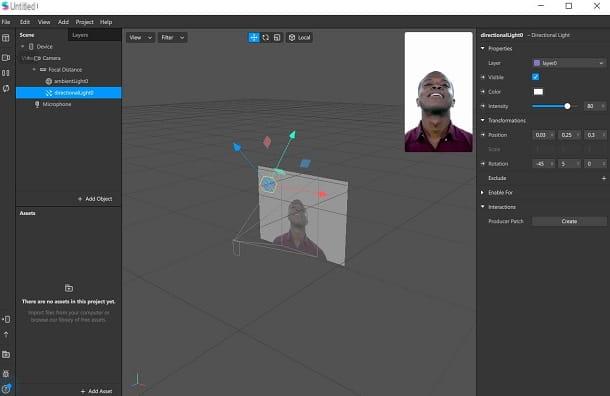Open the Layer dropdown showing layer0

[569, 63]
